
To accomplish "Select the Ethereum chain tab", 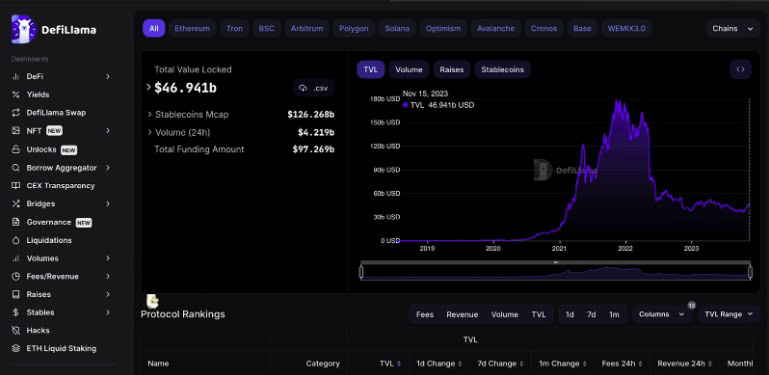I will click(x=192, y=28).
